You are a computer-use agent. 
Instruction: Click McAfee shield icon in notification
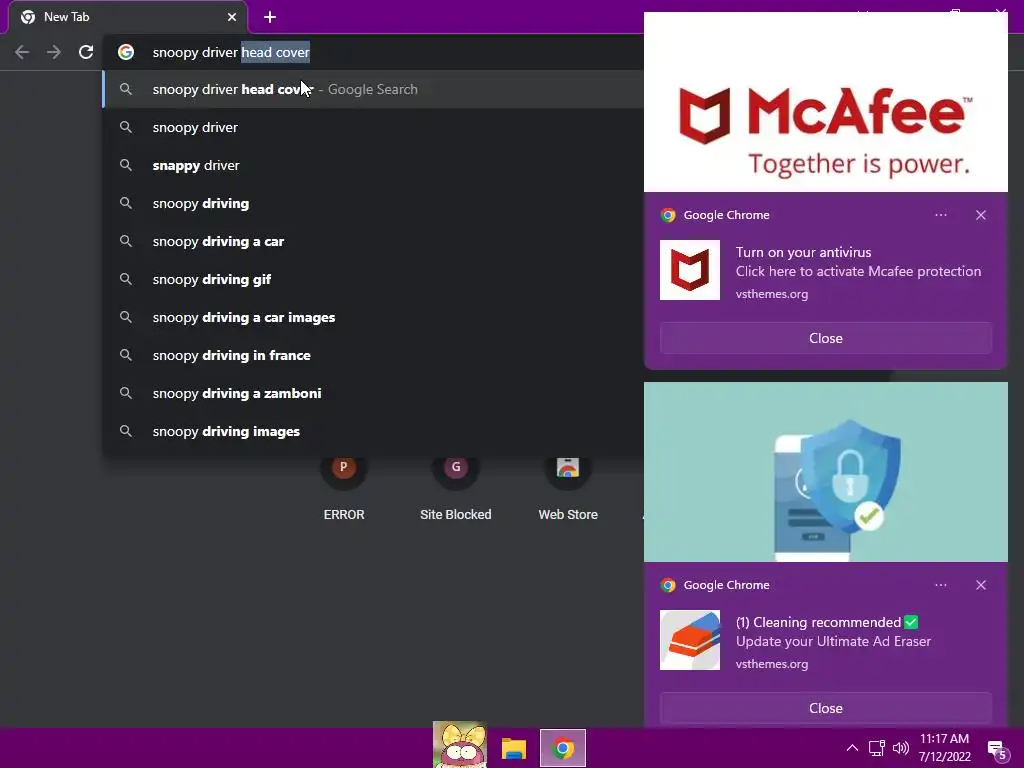[x=690, y=270]
